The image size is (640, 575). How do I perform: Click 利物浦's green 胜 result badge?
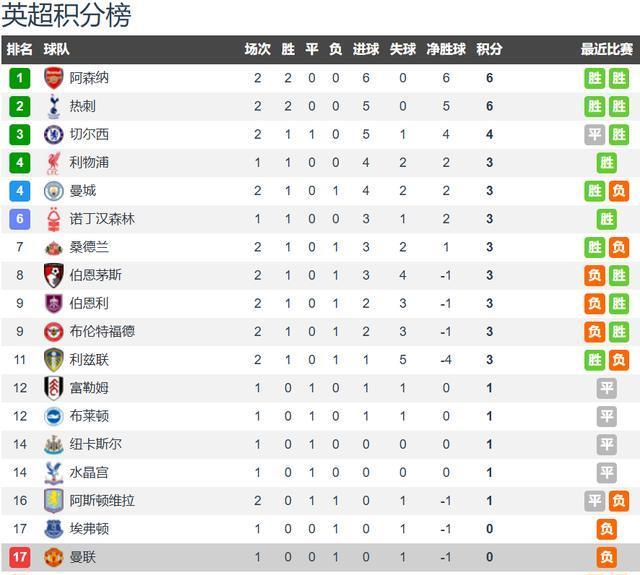(x=606, y=162)
